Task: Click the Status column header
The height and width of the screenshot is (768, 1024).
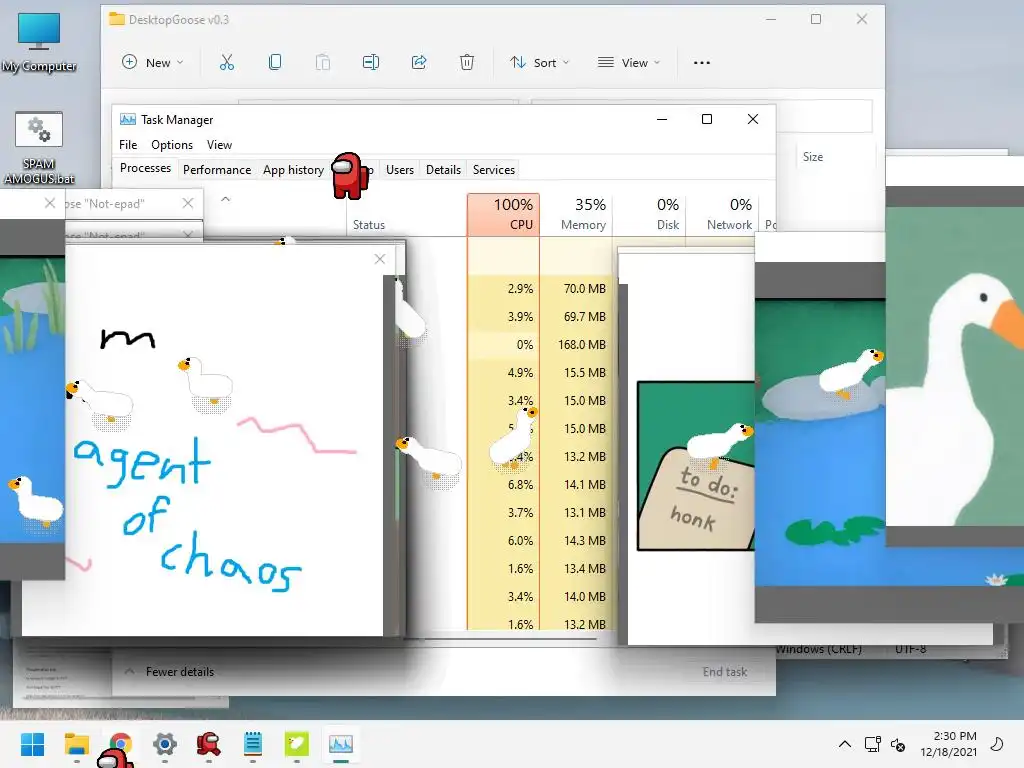Action: pos(369,225)
